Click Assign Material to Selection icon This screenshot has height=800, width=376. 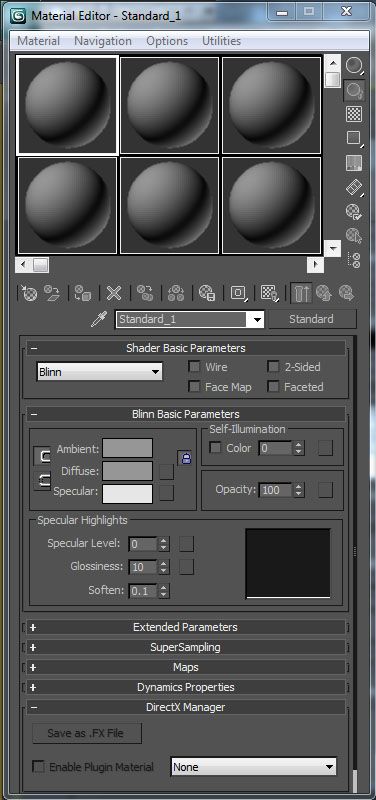83,293
